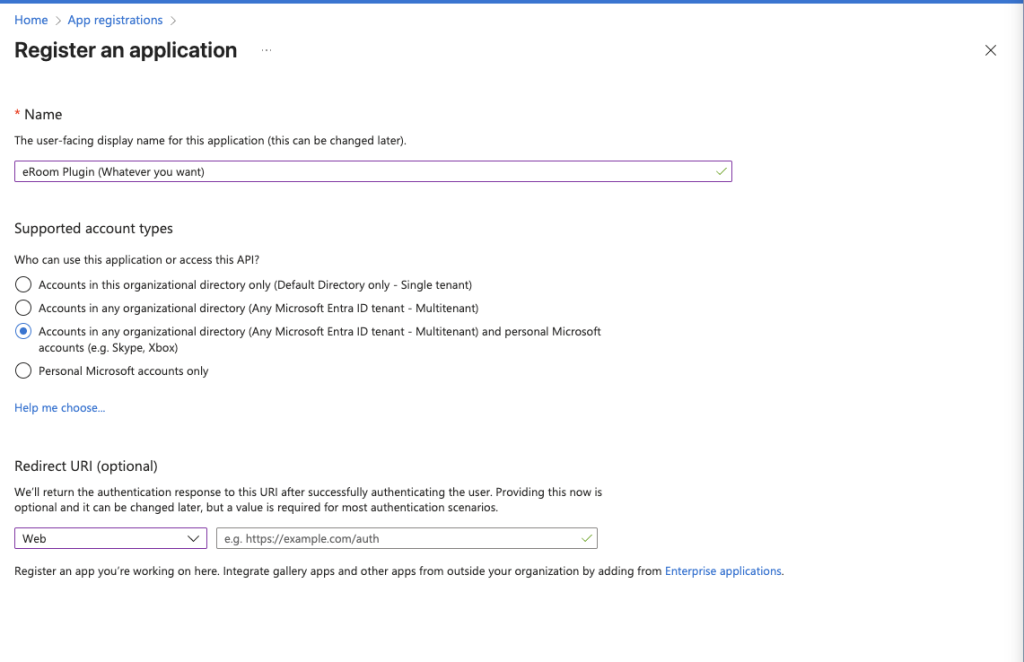
Task: Click into the application Name text field
Action: (x=360, y=172)
